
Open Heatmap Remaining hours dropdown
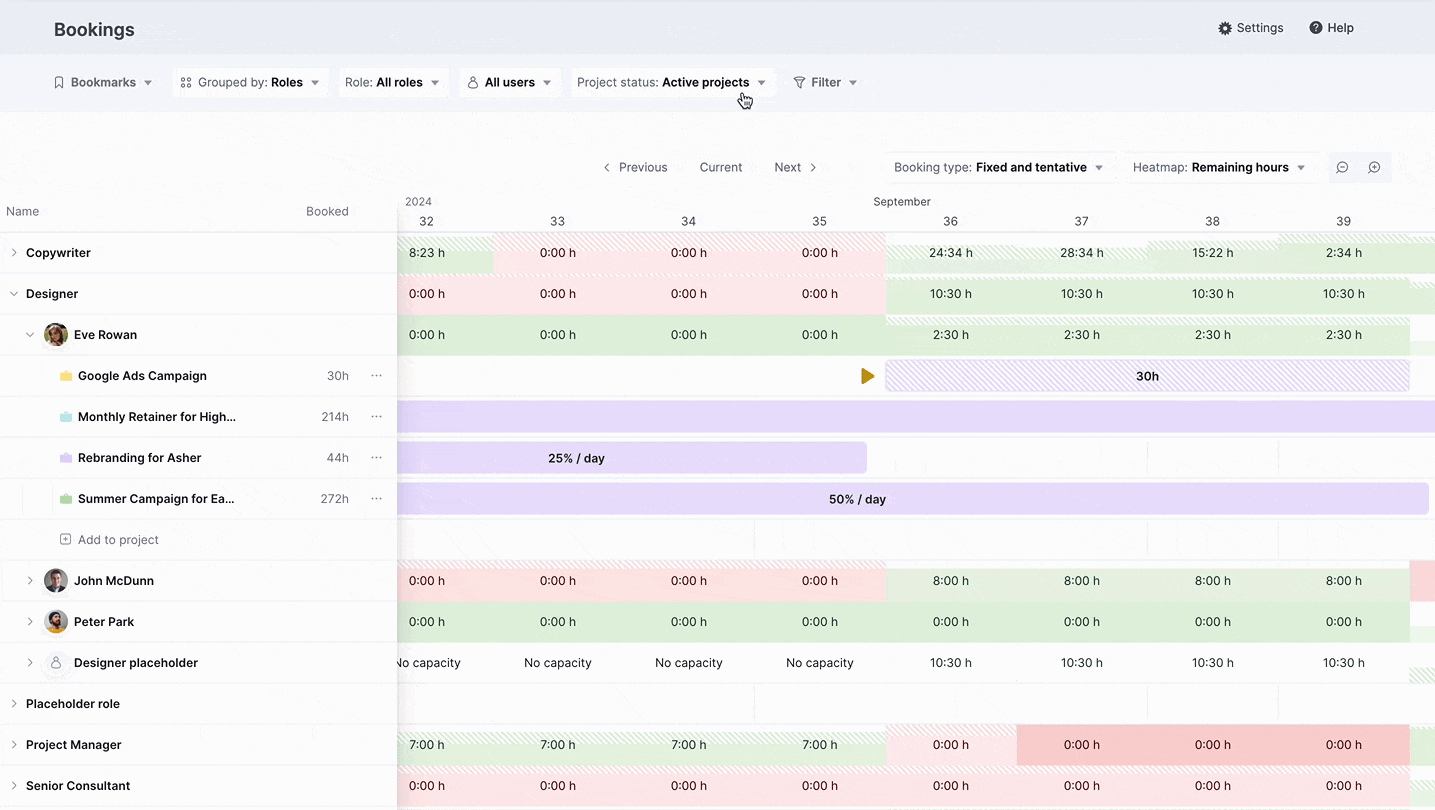[1219, 167]
